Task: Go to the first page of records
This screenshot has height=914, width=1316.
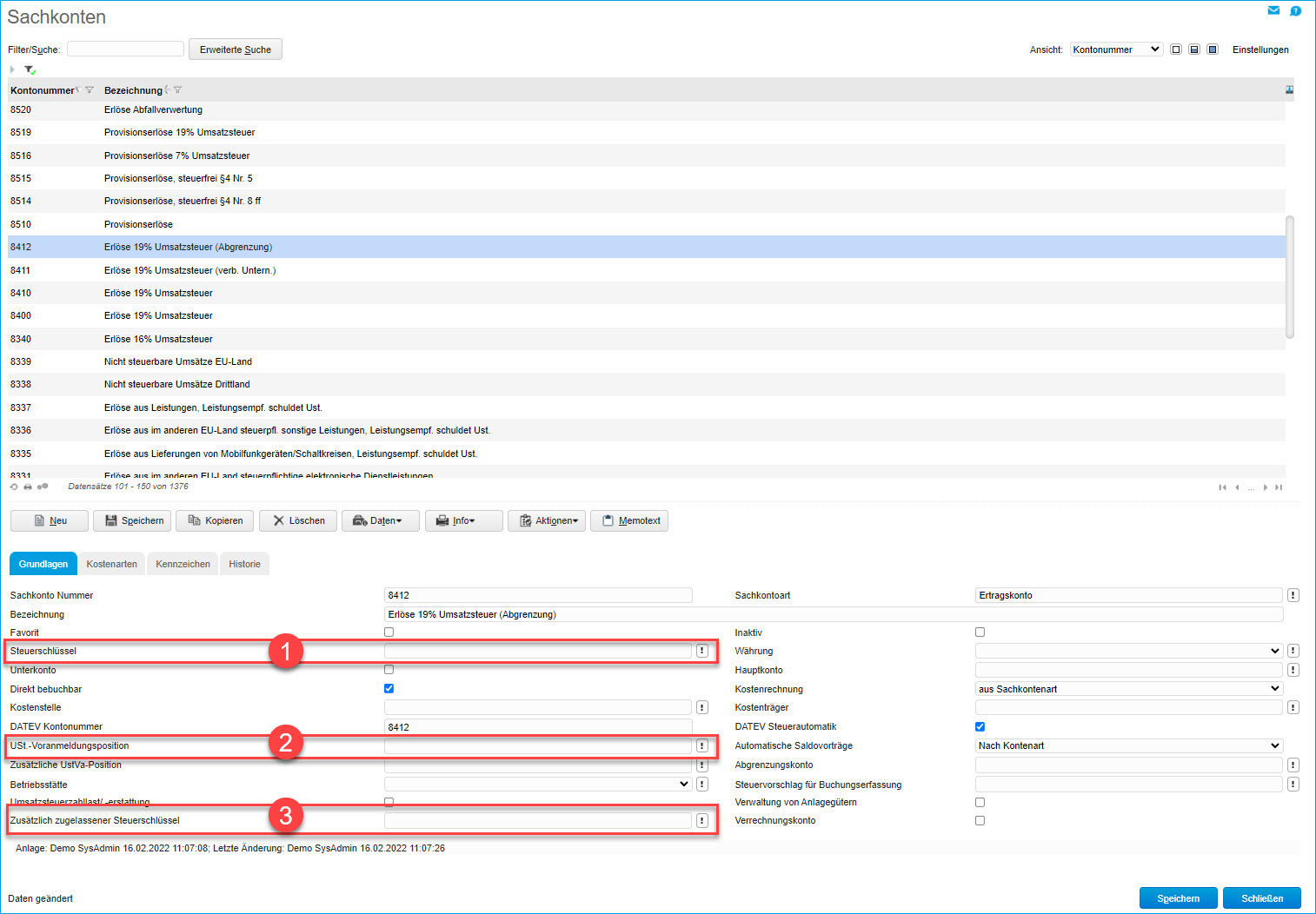Action: point(1222,487)
